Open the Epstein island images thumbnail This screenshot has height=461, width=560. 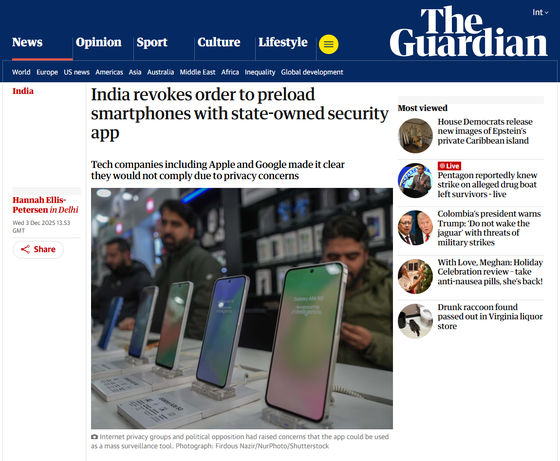(415, 136)
